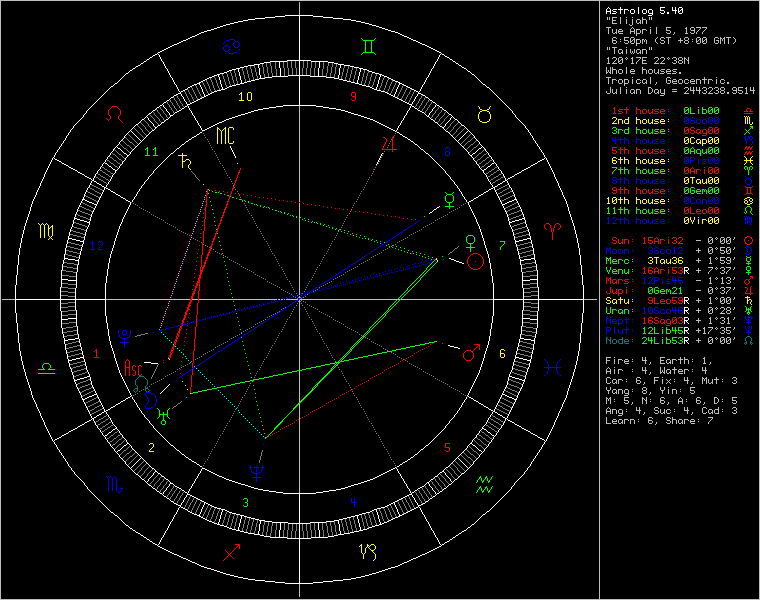
Task: Click the Julian Day value line
Action: [x=681, y=91]
